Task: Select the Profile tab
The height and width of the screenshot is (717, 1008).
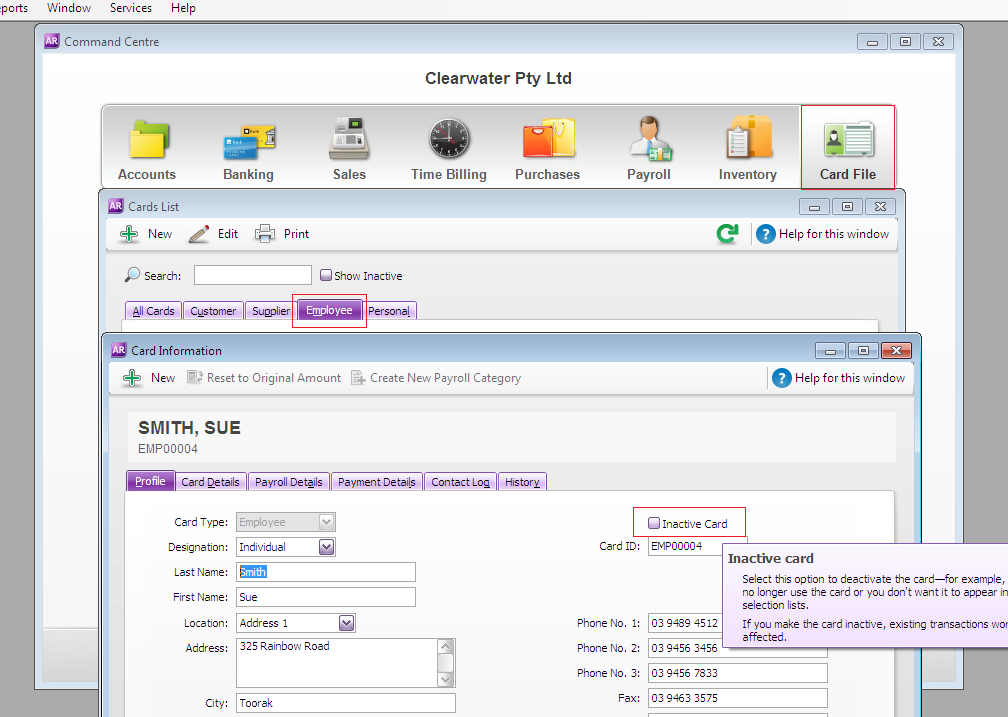Action: click(x=150, y=481)
